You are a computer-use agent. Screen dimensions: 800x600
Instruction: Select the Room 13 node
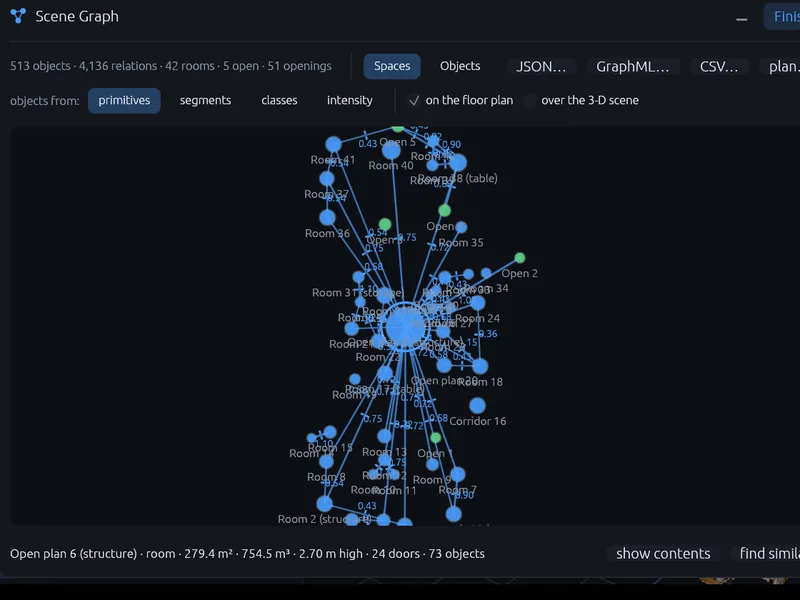coord(384,436)
